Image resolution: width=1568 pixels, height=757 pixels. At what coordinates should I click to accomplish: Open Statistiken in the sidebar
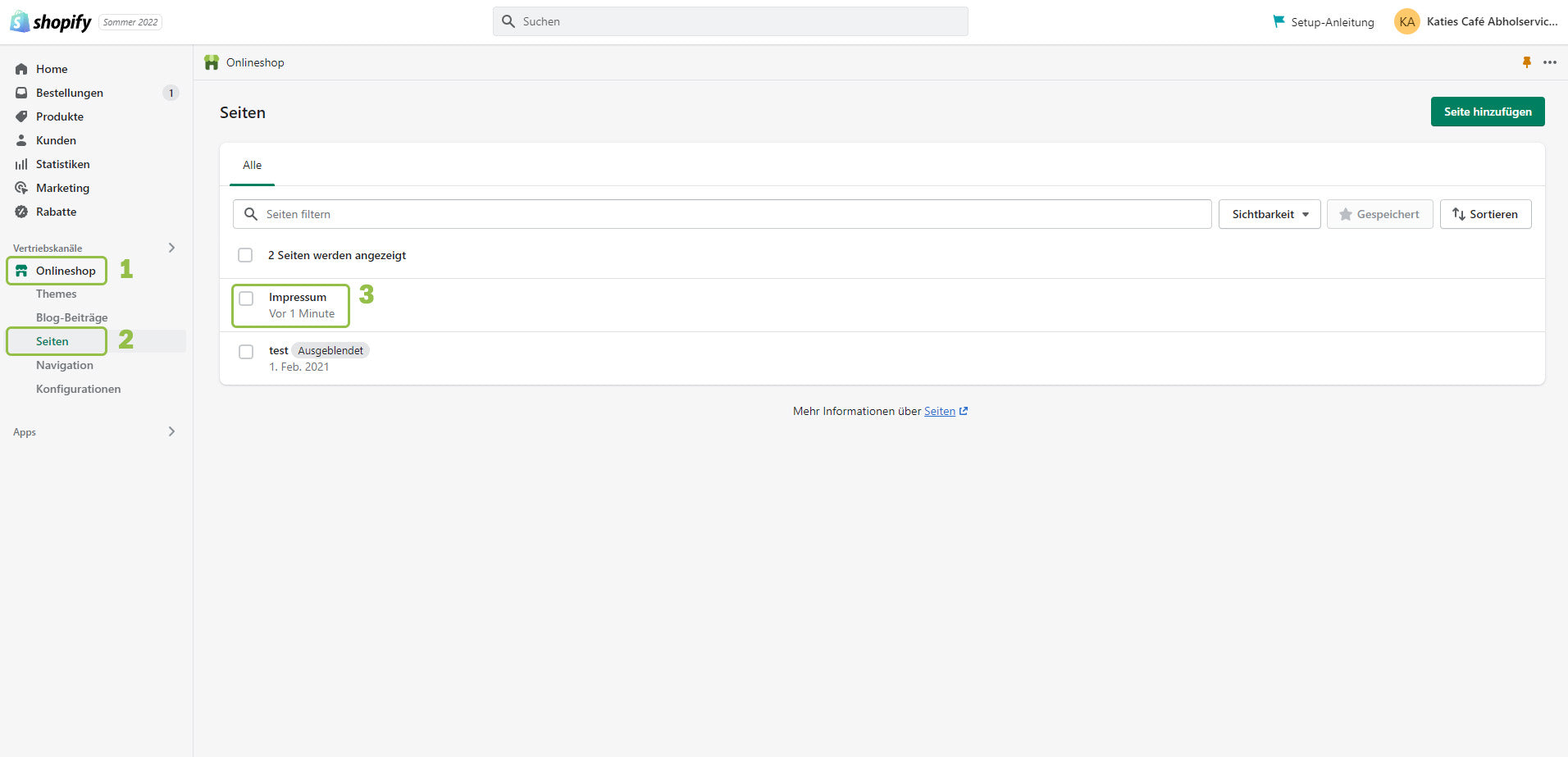[63, 164]
